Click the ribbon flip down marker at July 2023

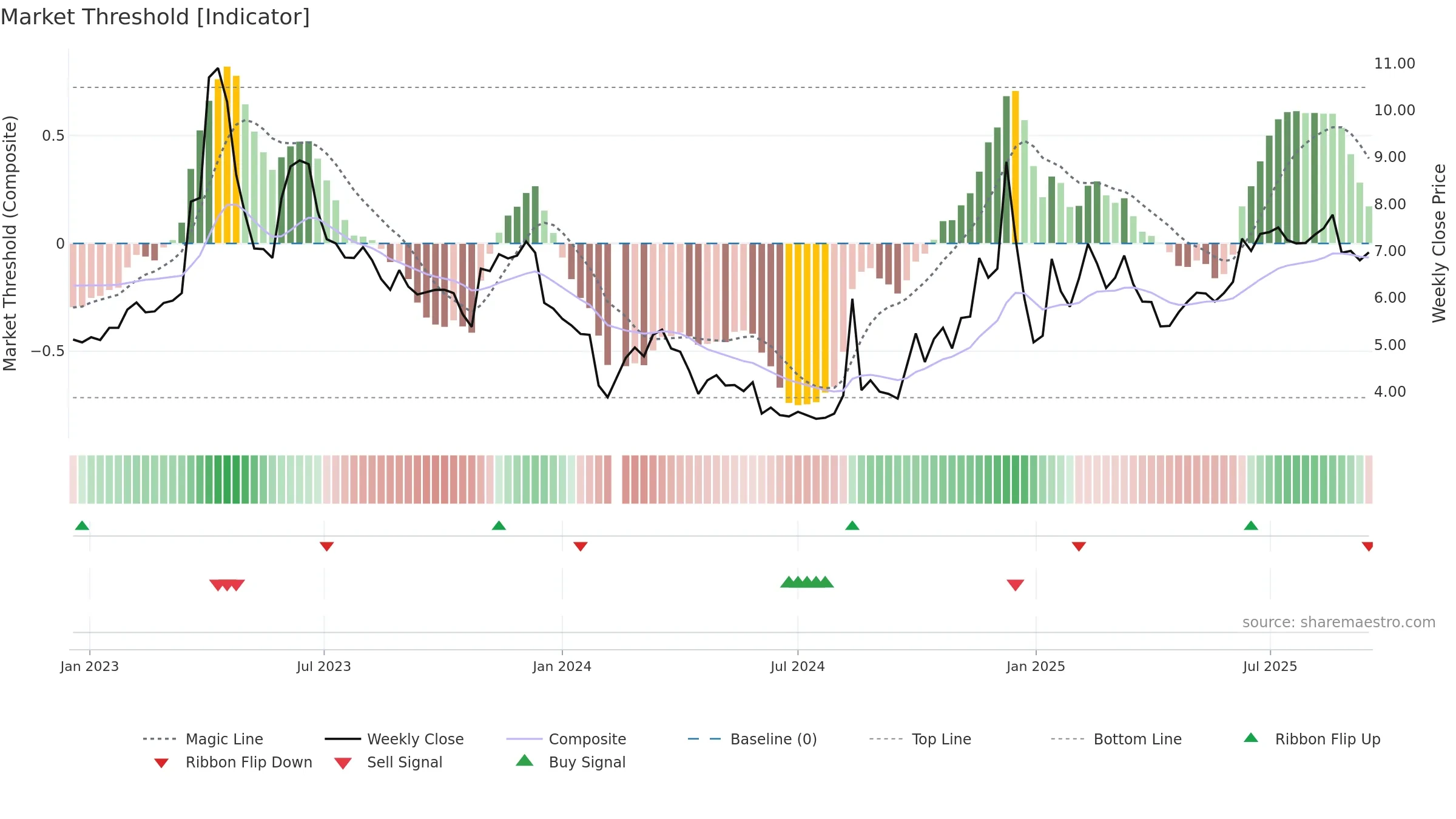(326, 547)
